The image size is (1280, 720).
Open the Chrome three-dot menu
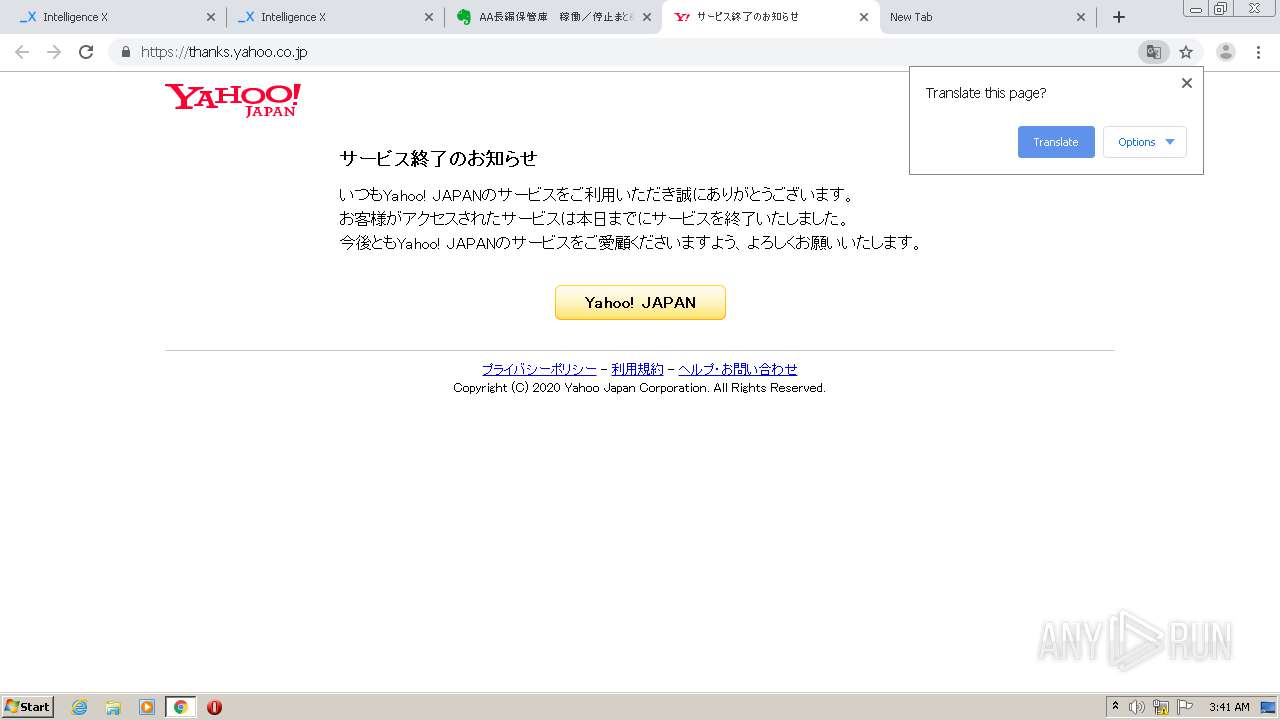point(1258,52)
